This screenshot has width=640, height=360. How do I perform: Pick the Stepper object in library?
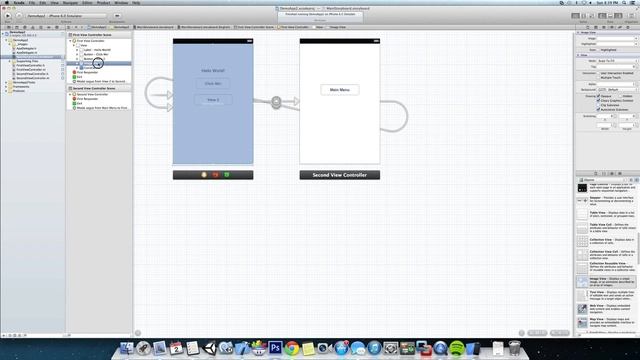point(606,201)
